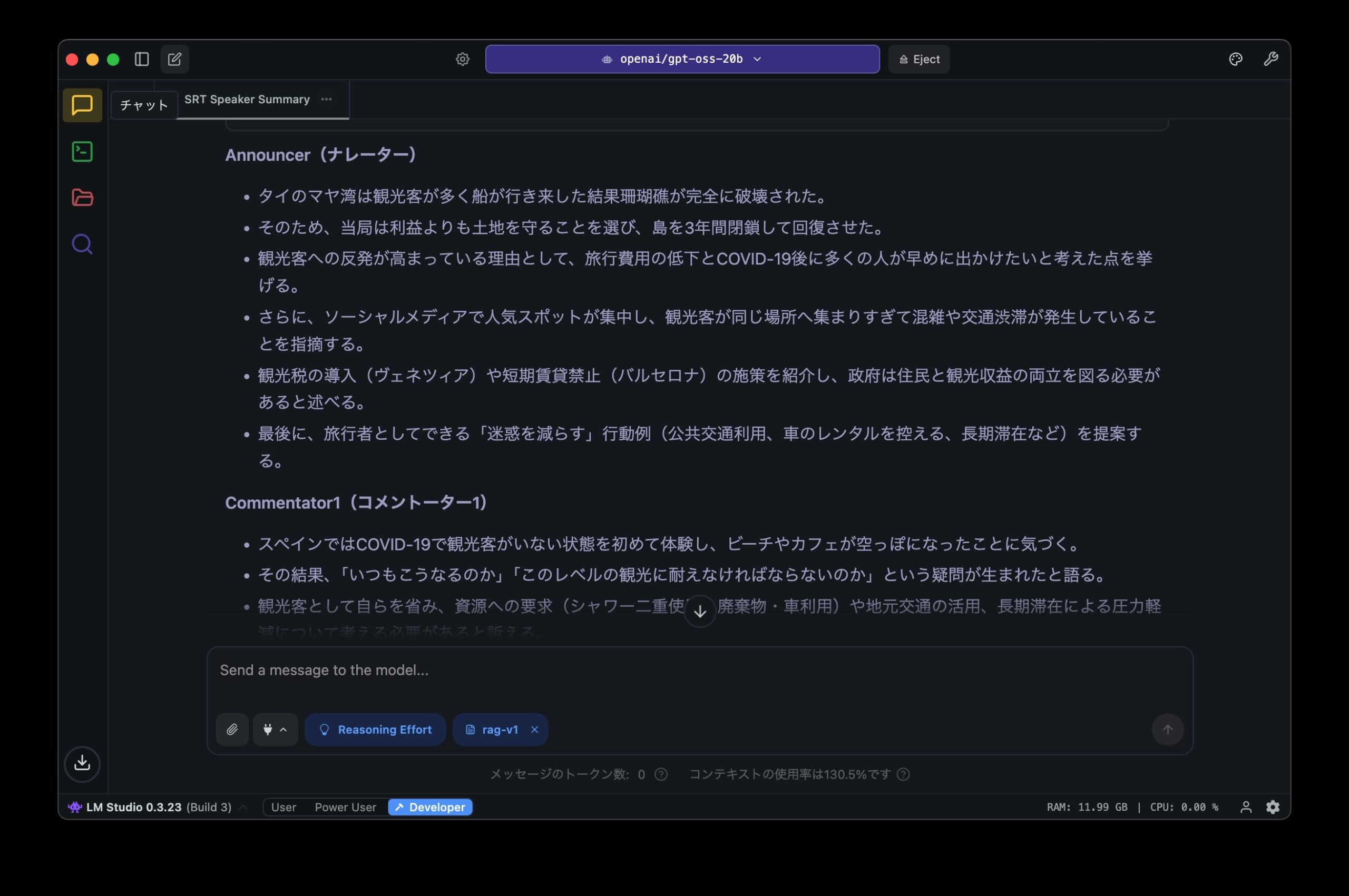This screenshot has height=896, width=1349.
Task: Open SRT Speaker Summary tab options menu
Action: click(326, 100)
